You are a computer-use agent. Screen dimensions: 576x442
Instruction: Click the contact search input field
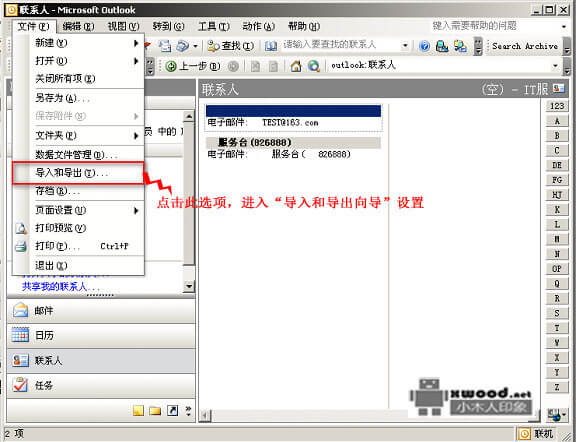[341, 46]
